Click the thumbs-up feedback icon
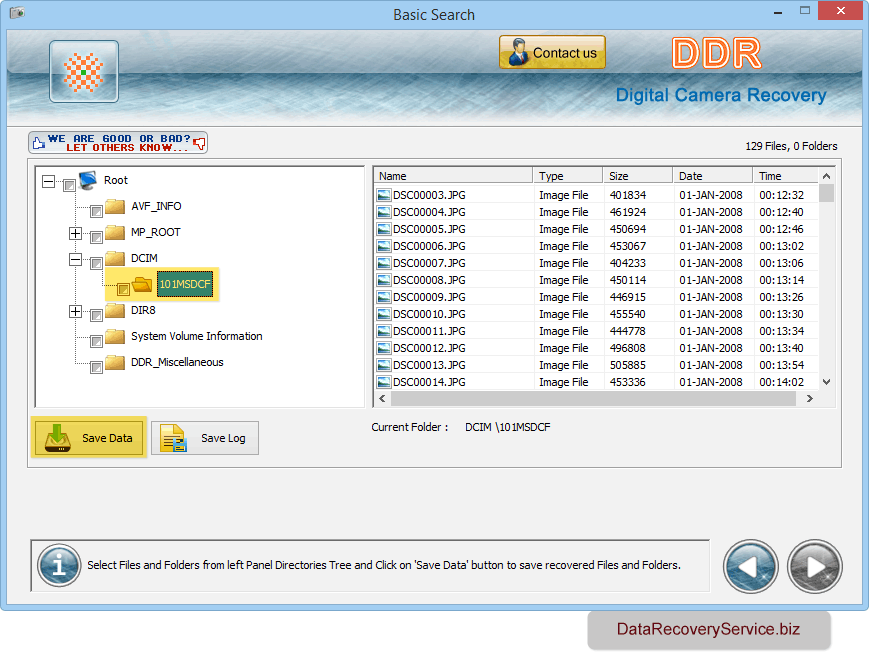869x652 pixels. tap(38, 143)
